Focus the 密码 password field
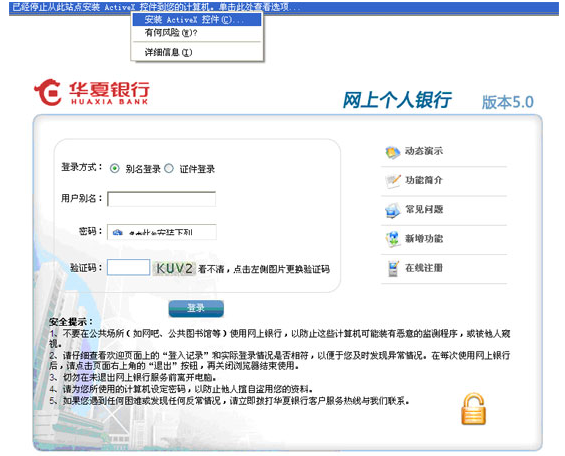The image size is (565, 456). pyautogui.click(x=161, y=232)
